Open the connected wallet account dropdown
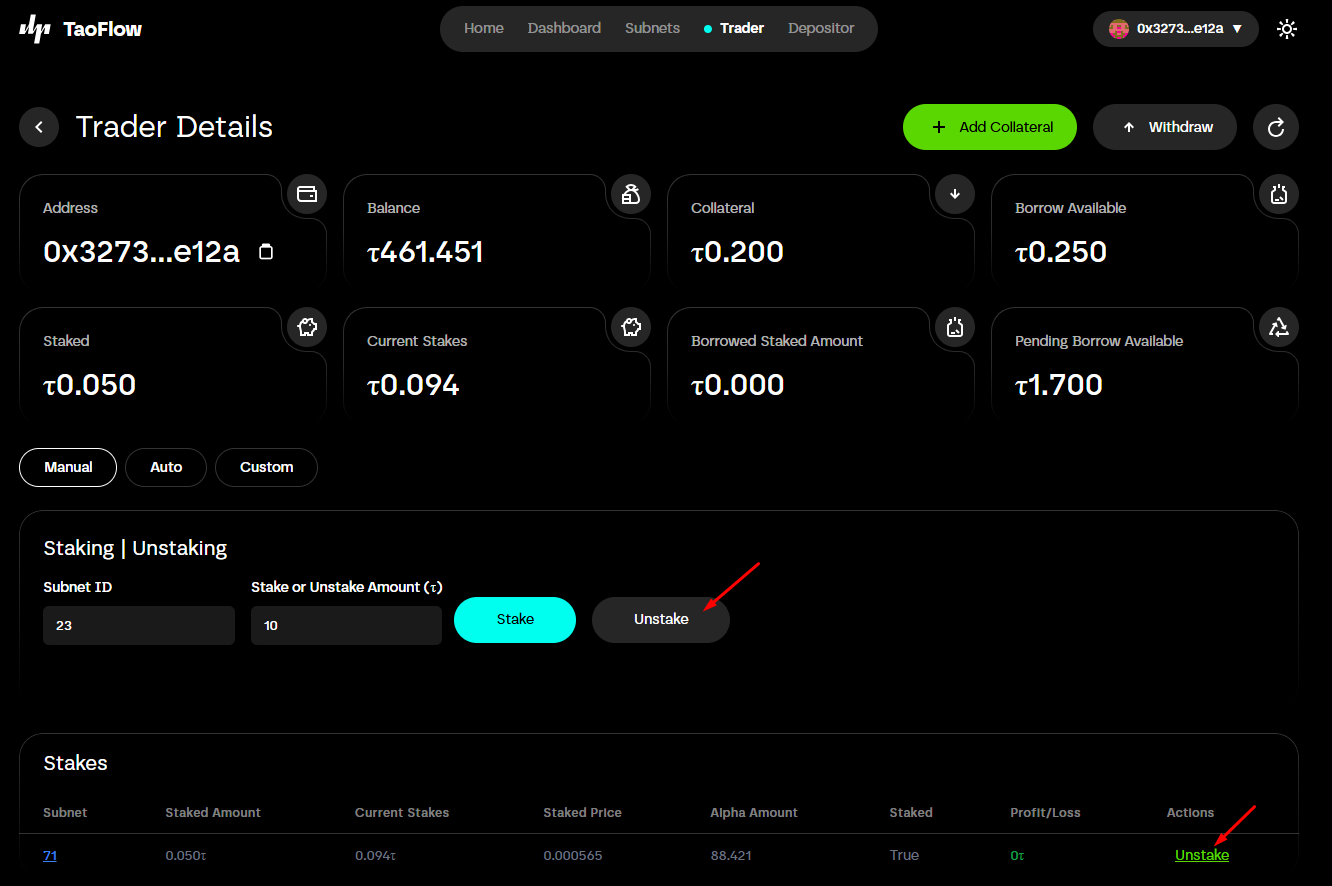The image size is (1332, 886). click(x=1175, y=29)
